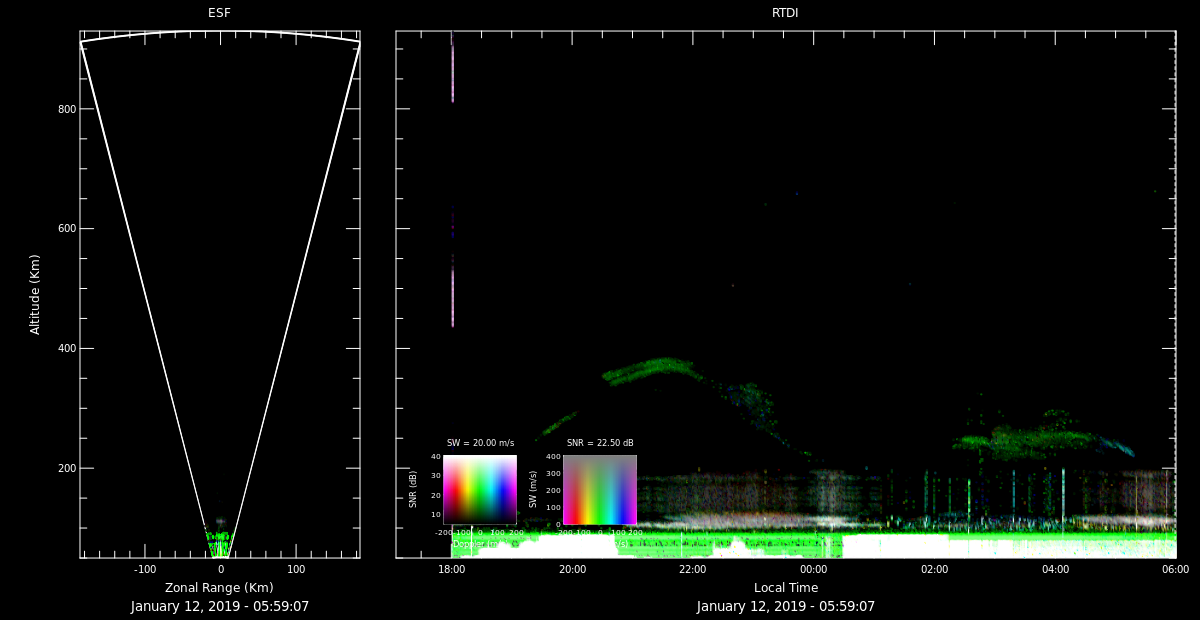Click the "02:00" time tick label
This screenshot has width=1200, height=620.
(x=934, y=570)
